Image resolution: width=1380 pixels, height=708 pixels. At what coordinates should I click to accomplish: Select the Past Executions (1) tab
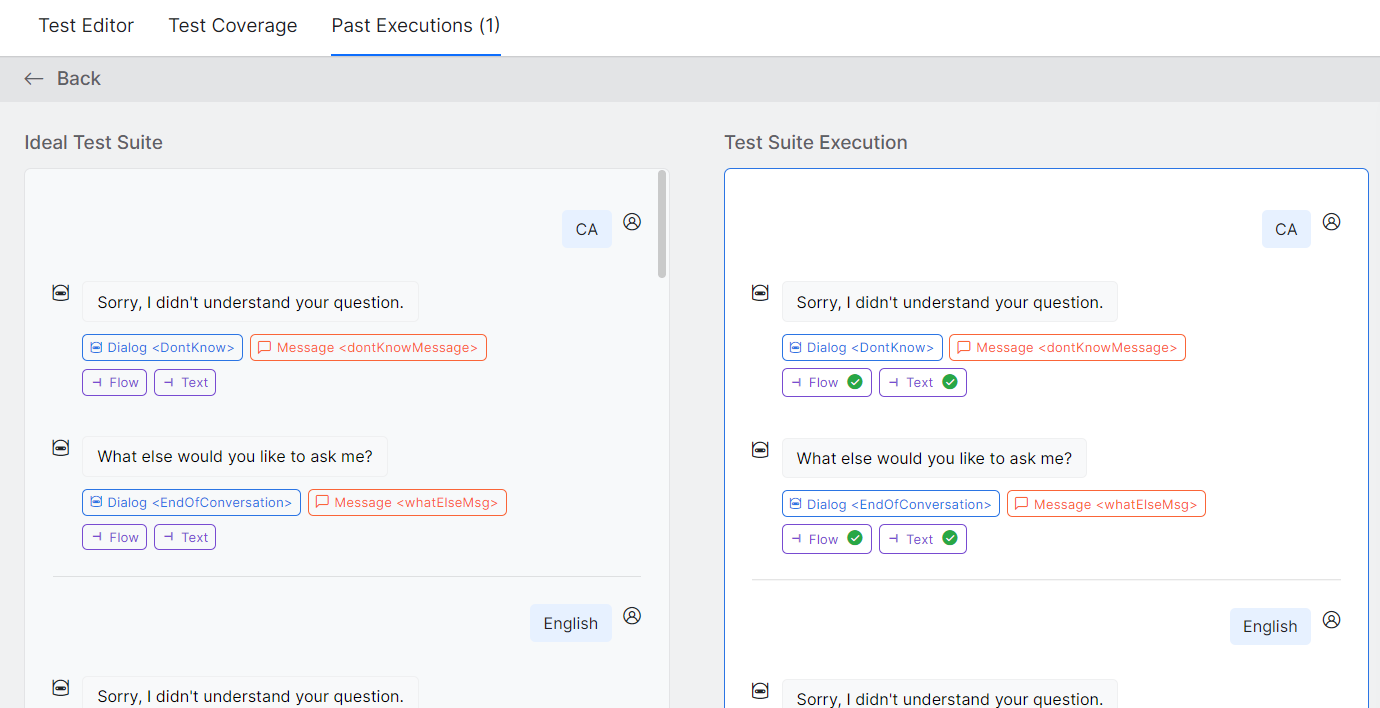click(416, 26)
